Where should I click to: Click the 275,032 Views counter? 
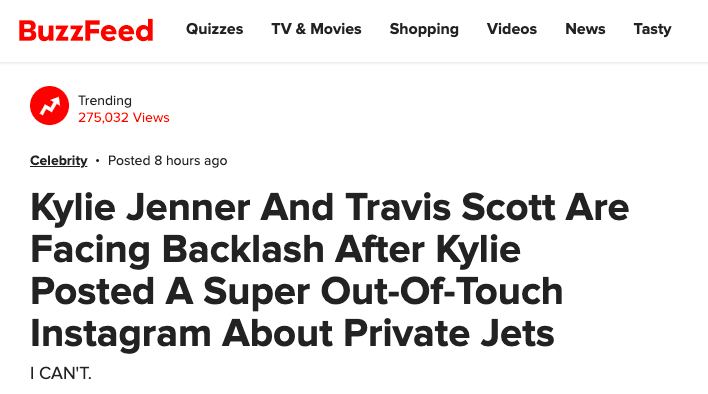tap(124, 117)
